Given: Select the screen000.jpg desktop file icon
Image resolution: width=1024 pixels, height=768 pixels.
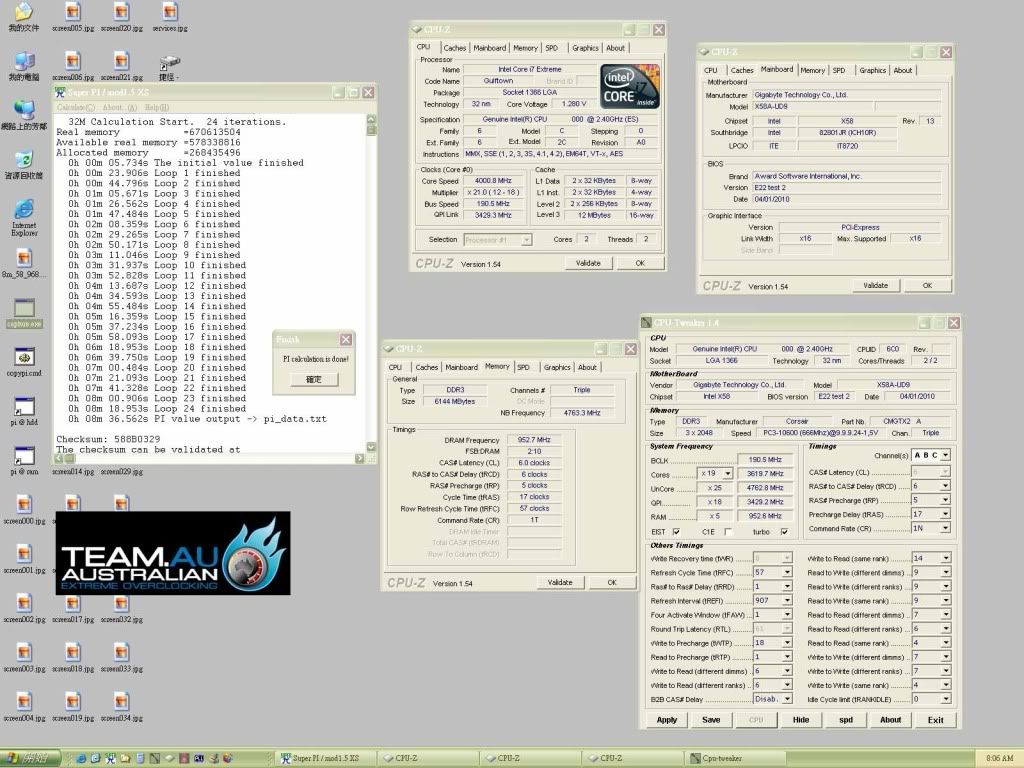Looking at the screenshot, I should coord(24,510).
